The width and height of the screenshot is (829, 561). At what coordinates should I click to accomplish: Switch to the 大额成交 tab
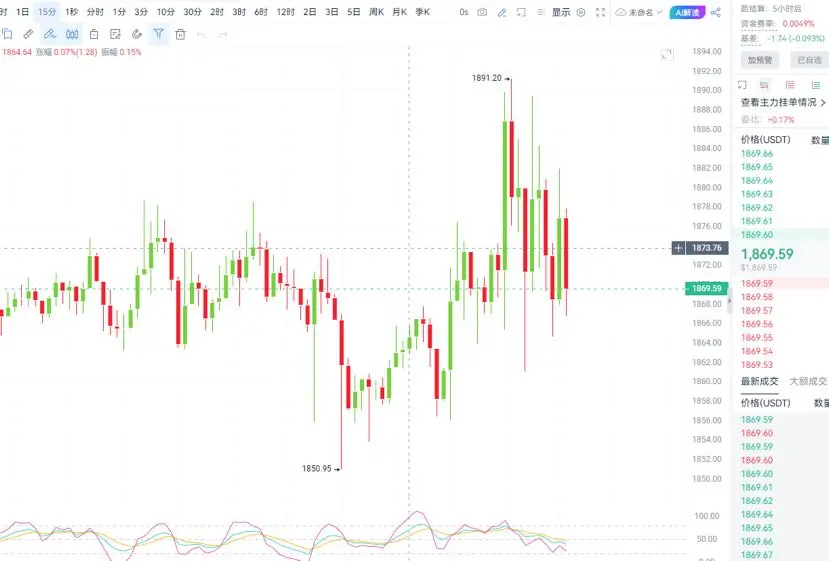[808, 381]
